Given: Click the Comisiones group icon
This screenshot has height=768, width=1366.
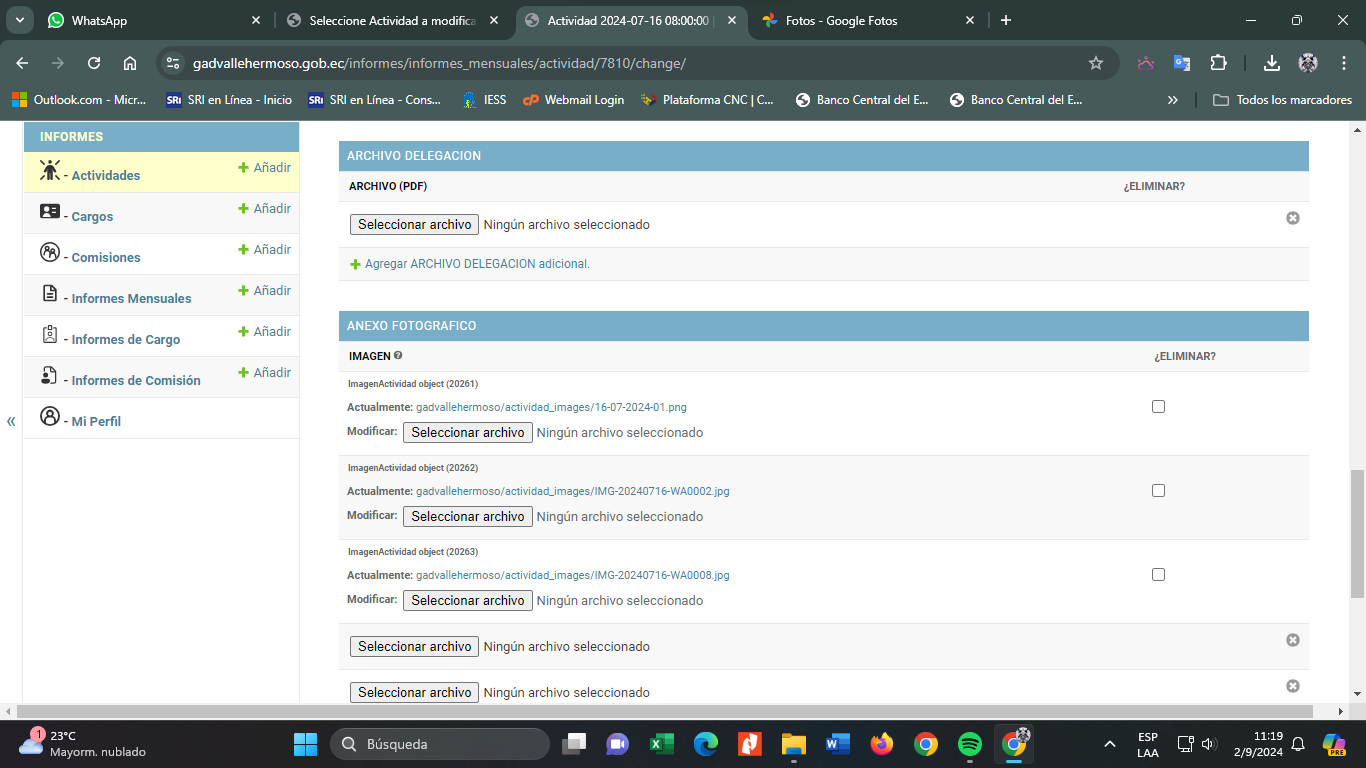Looking at the screenshot, I should 50,253.
